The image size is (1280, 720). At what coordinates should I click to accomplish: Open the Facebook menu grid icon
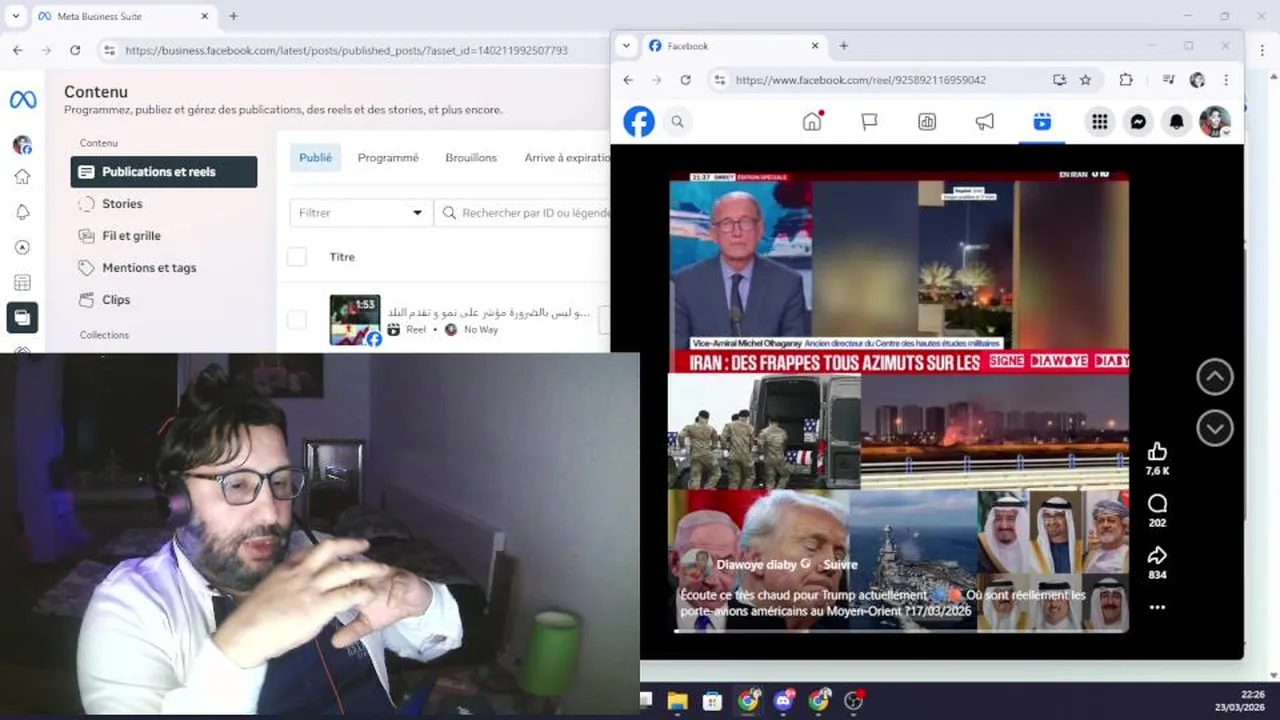click(x=1100, y=122)
